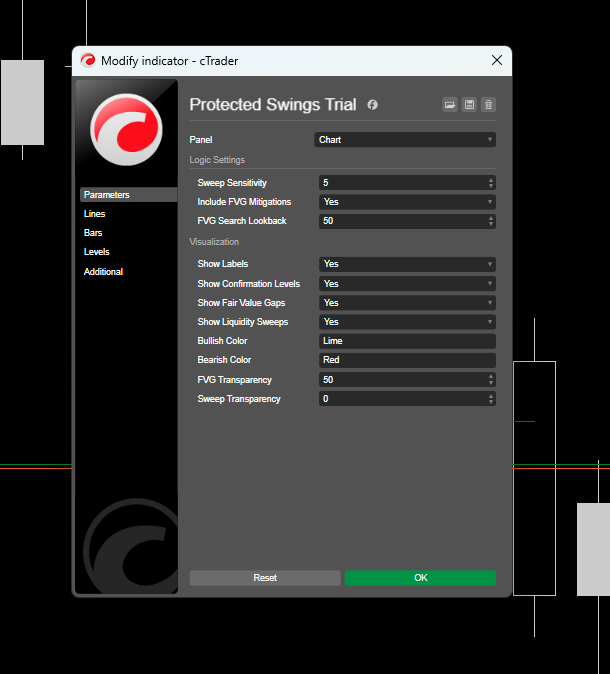The height and width of the screenshot is (674, 610).
Task: Click the Bullish Color field showing Lime
Action: pyautogui.click(x=405, y=341)
